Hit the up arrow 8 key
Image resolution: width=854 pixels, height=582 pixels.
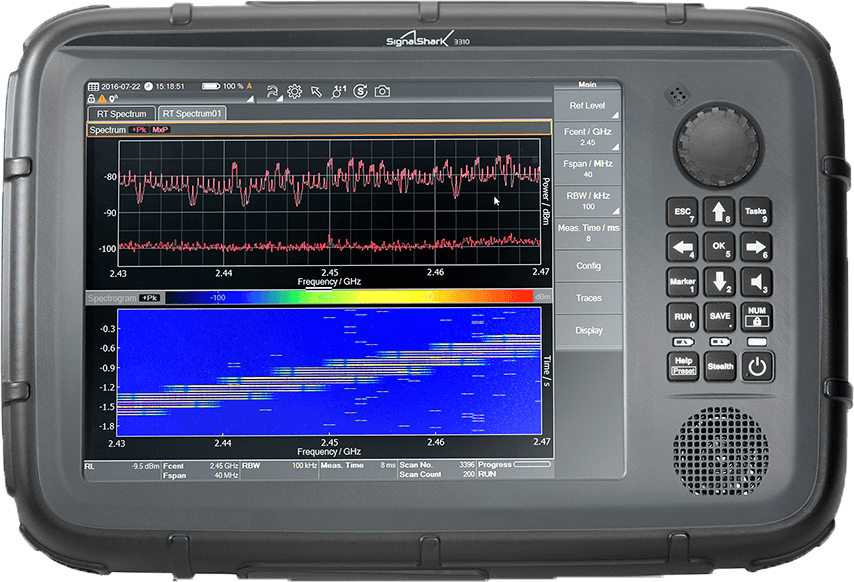[719, 212]
